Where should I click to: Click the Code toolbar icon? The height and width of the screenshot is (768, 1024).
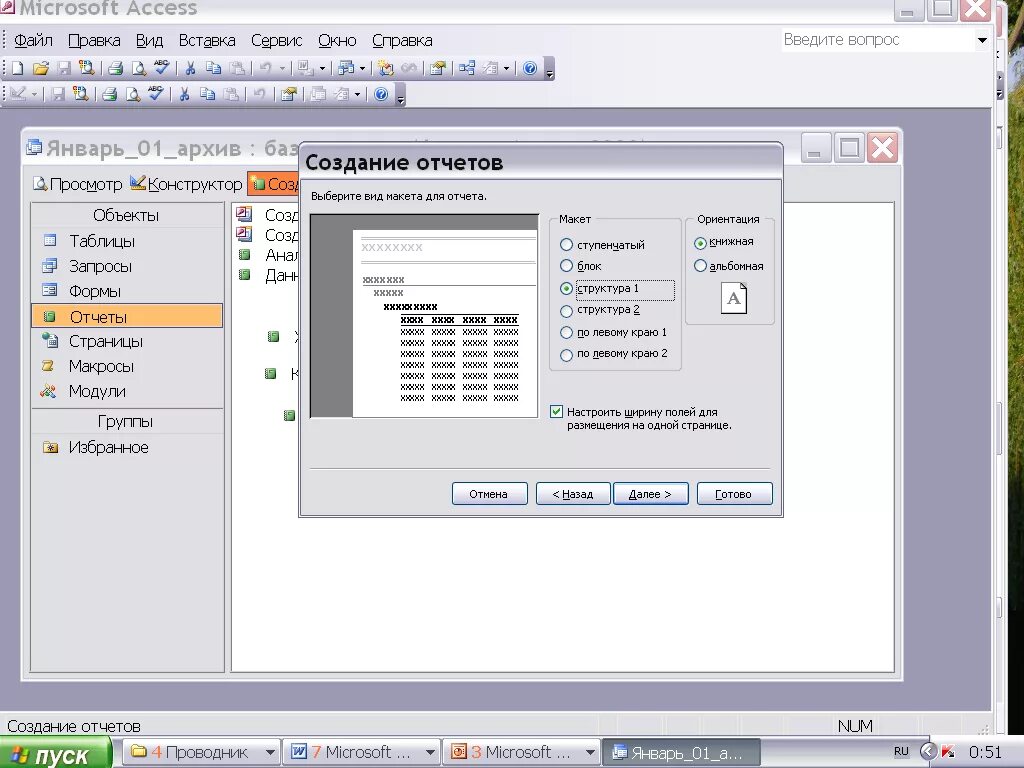pos(386,68)
